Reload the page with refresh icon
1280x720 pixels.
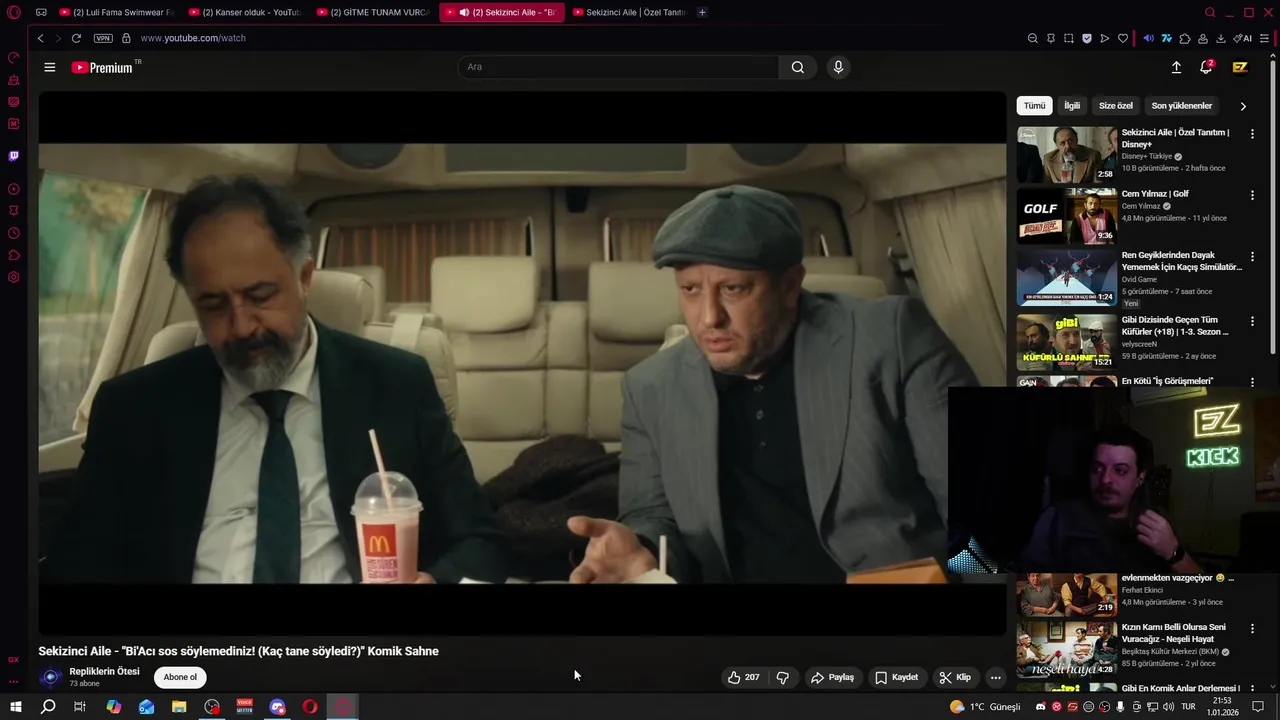(x=76, y=38)
